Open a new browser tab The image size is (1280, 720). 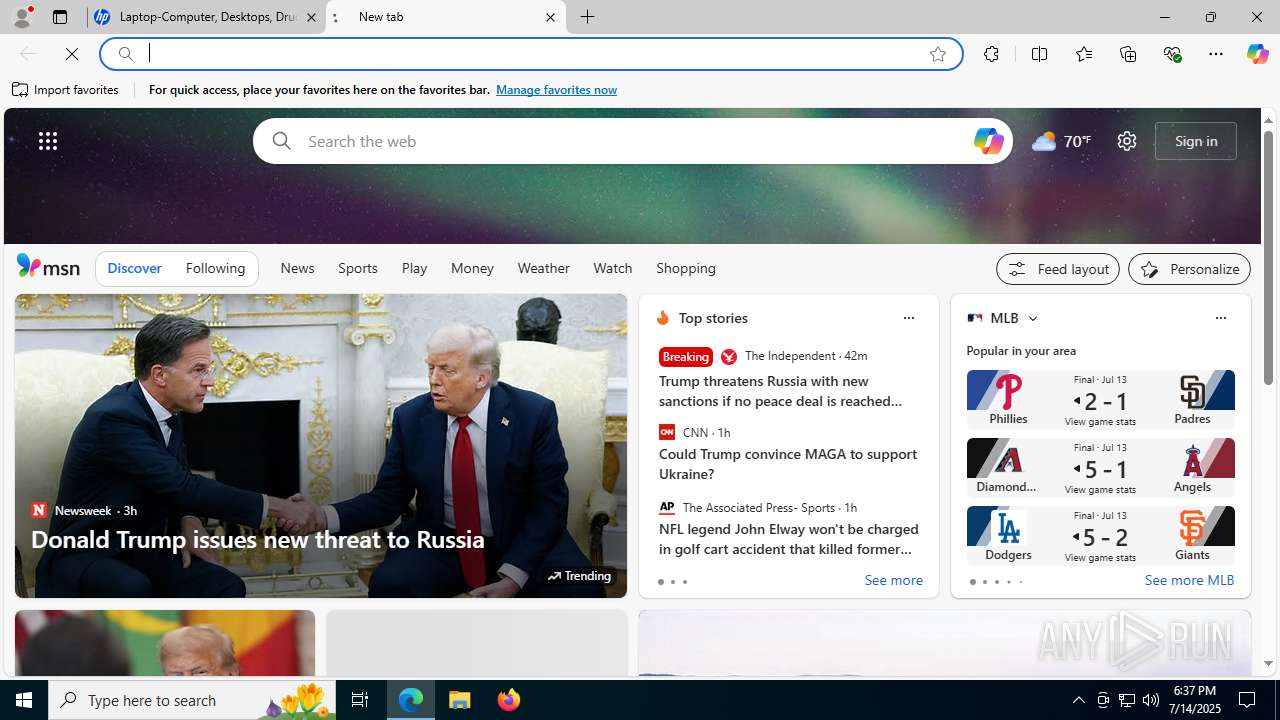[588, 17]
